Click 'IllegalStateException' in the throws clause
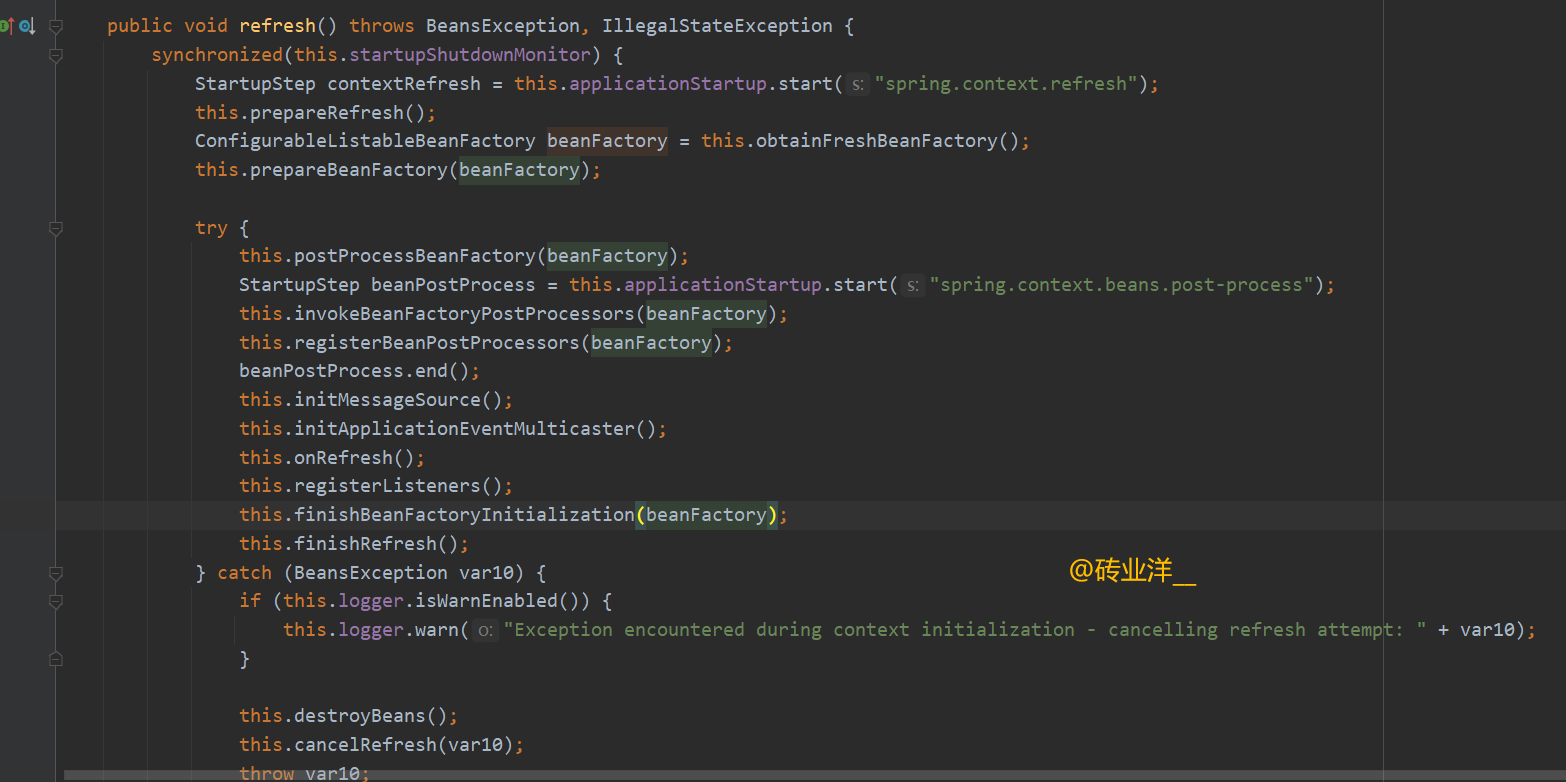The image size is (1566, 782). click(x=717, y=26)
